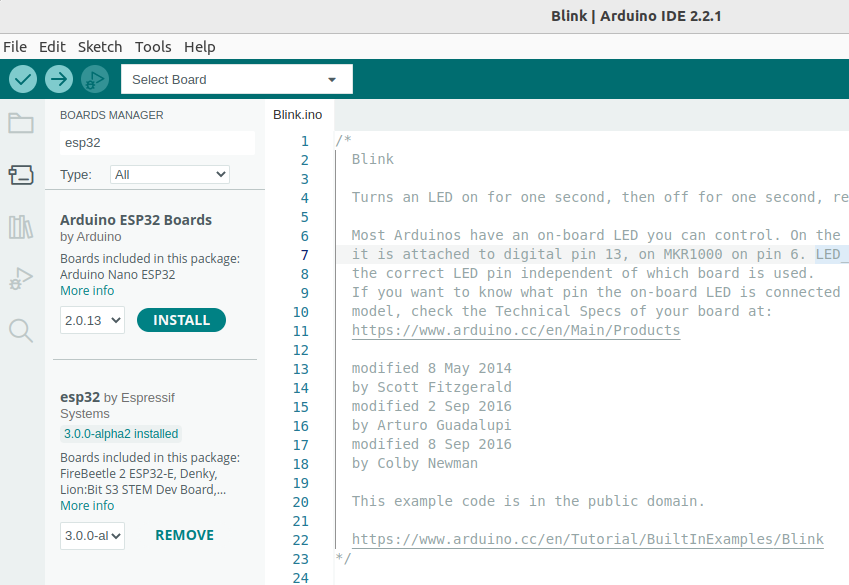
Task: Open the Select Board dropdown
Action: [237, 79]
